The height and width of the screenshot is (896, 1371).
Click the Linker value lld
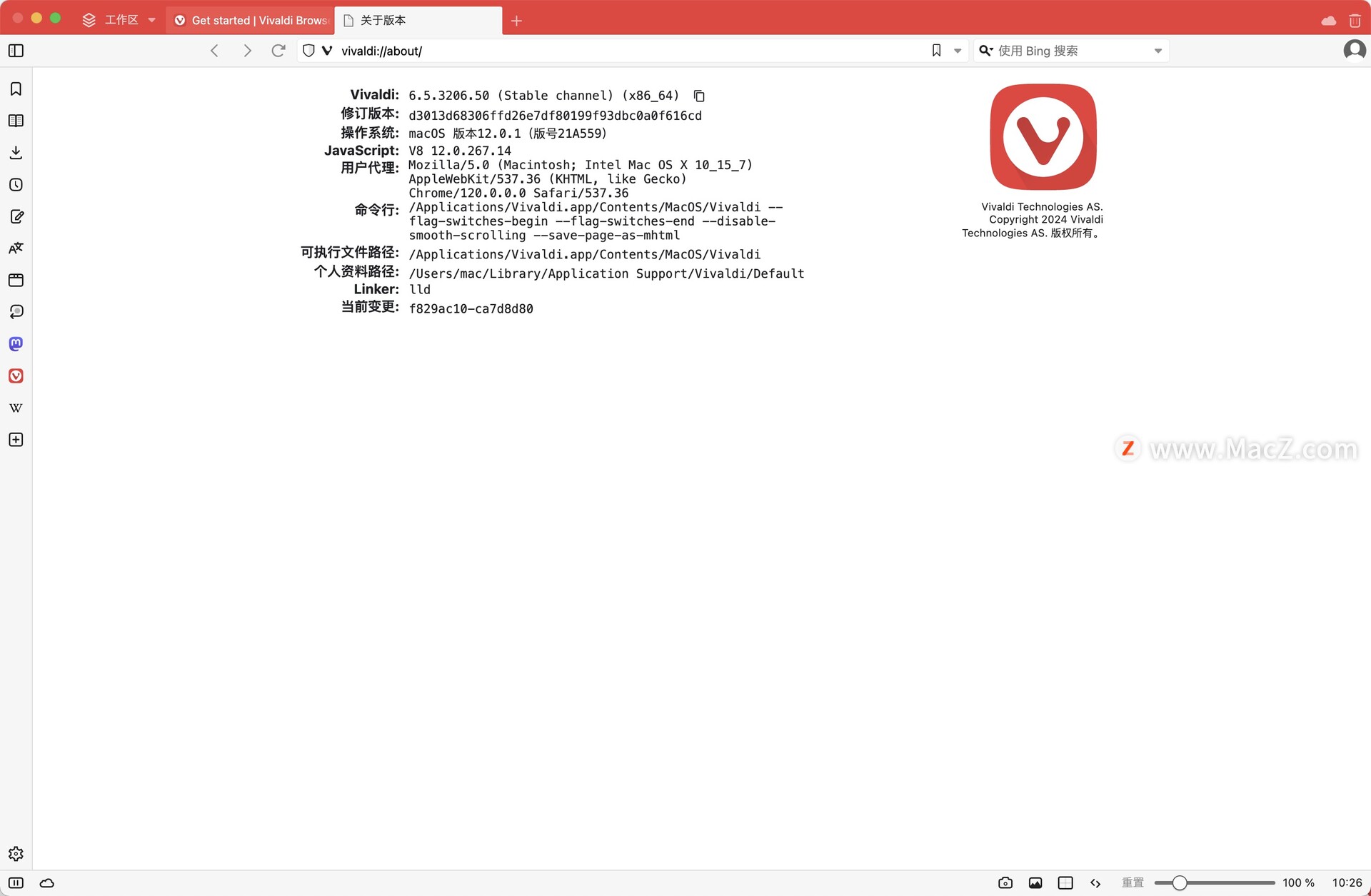(x=420, y=289)
